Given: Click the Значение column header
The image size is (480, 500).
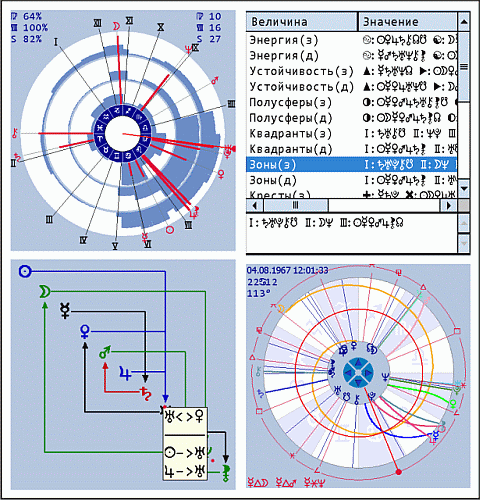Looking at the screenshot, I should 407,22.
